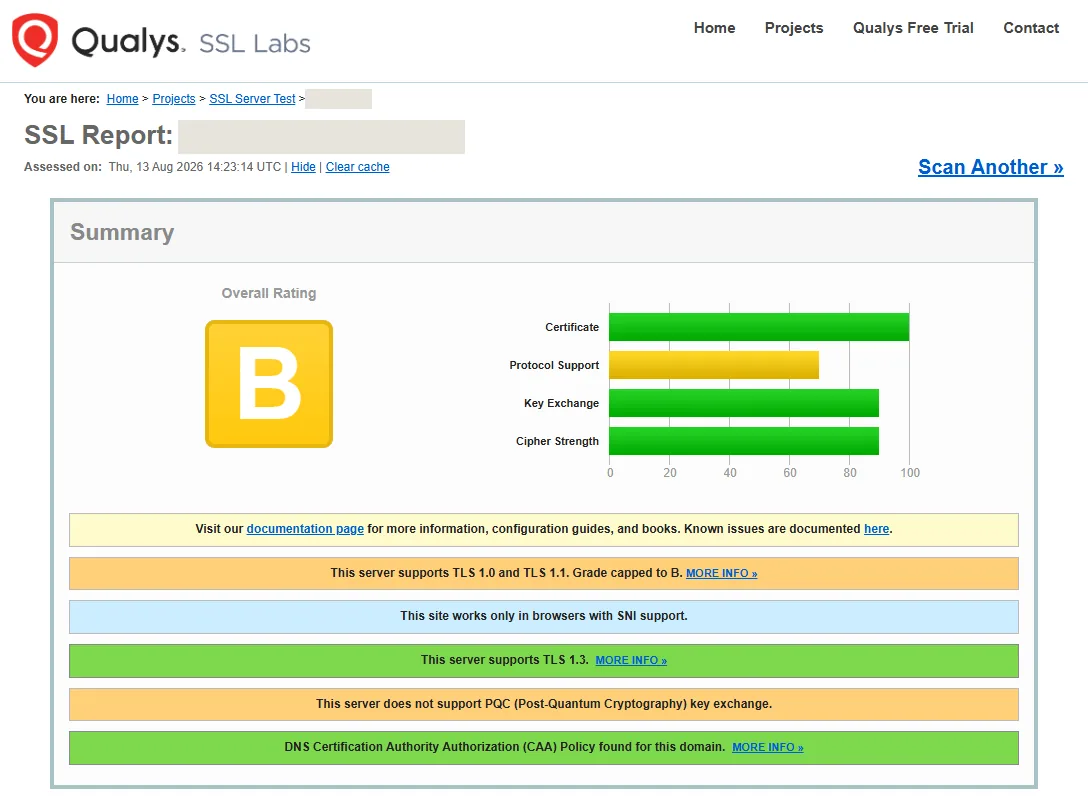Click the yellow Protocol Support score bar
This screenshot has width=1088, height=798.
[714, 365]
